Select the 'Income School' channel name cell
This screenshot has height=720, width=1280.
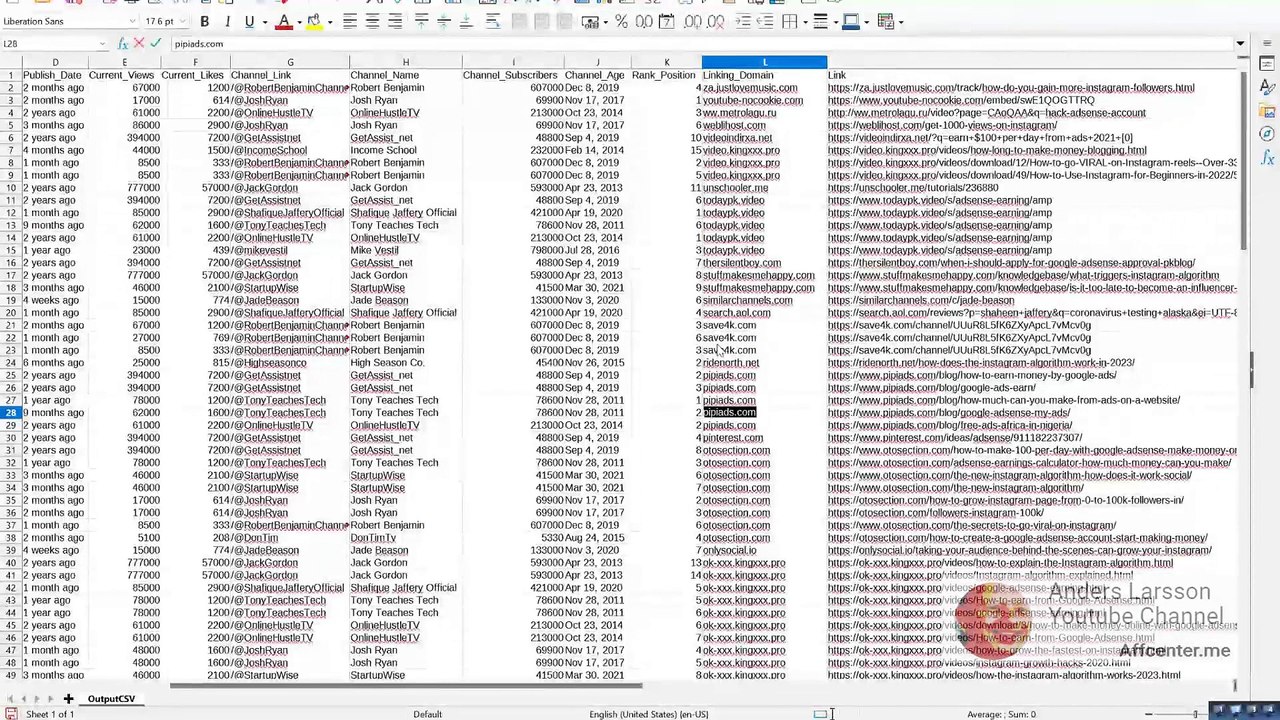pos(405,150)
